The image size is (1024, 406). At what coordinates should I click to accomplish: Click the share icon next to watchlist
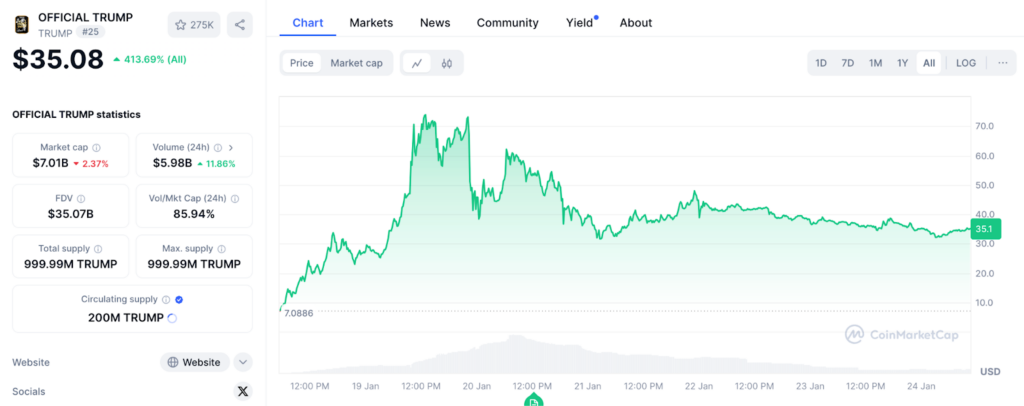pos(240,24)
